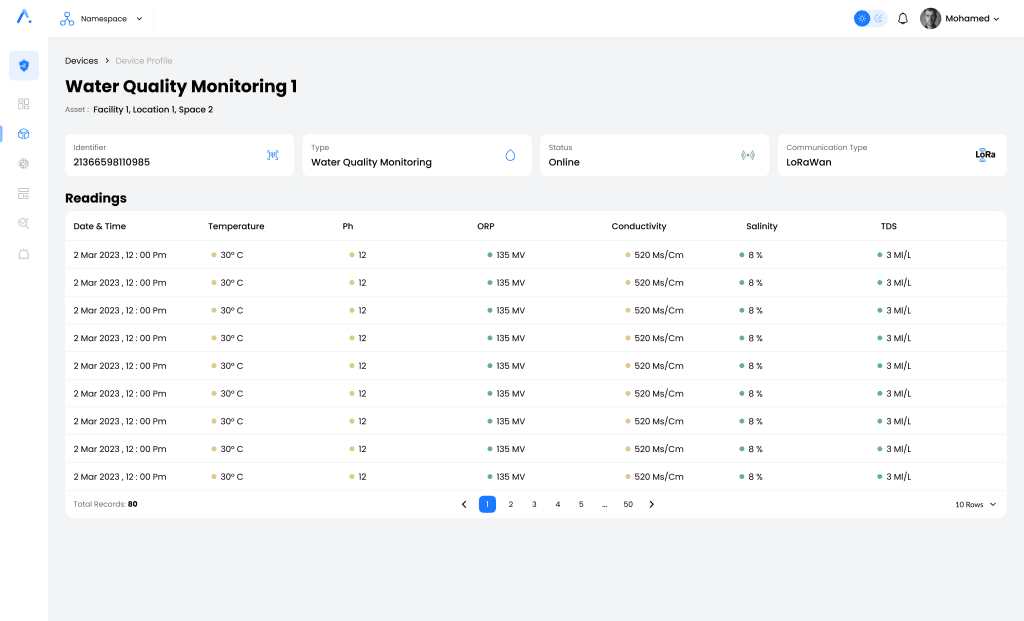Select the cube devices icon in sidebar
Screen dimensions: 1024x621
coord(24,134)
